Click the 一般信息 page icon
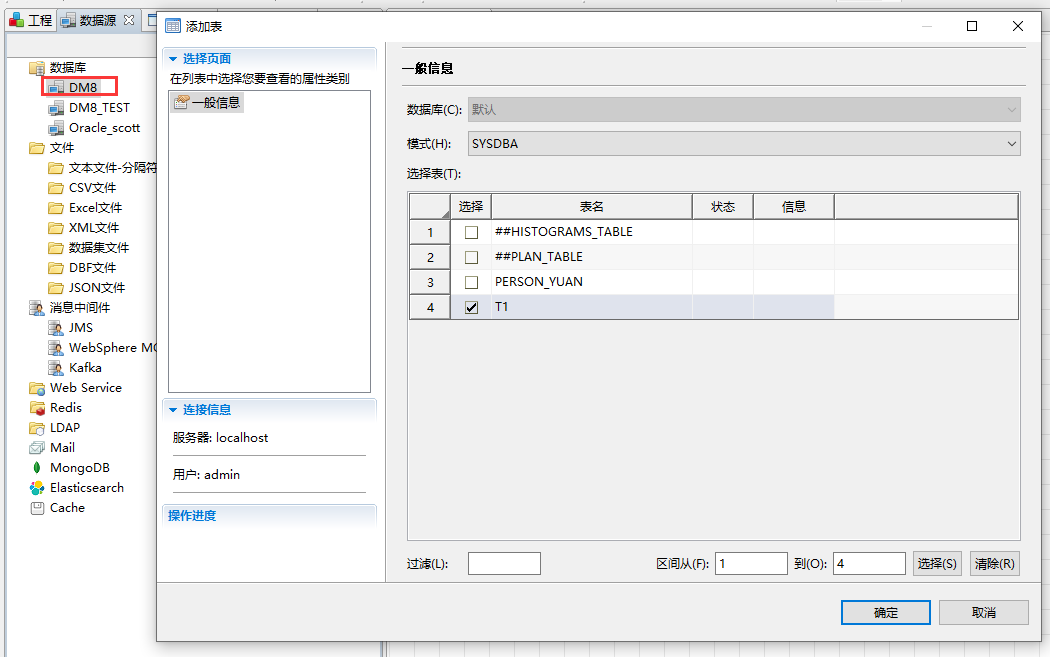Image resolution: width=1050 pixels, height=657 pixels. pos(181,102)
